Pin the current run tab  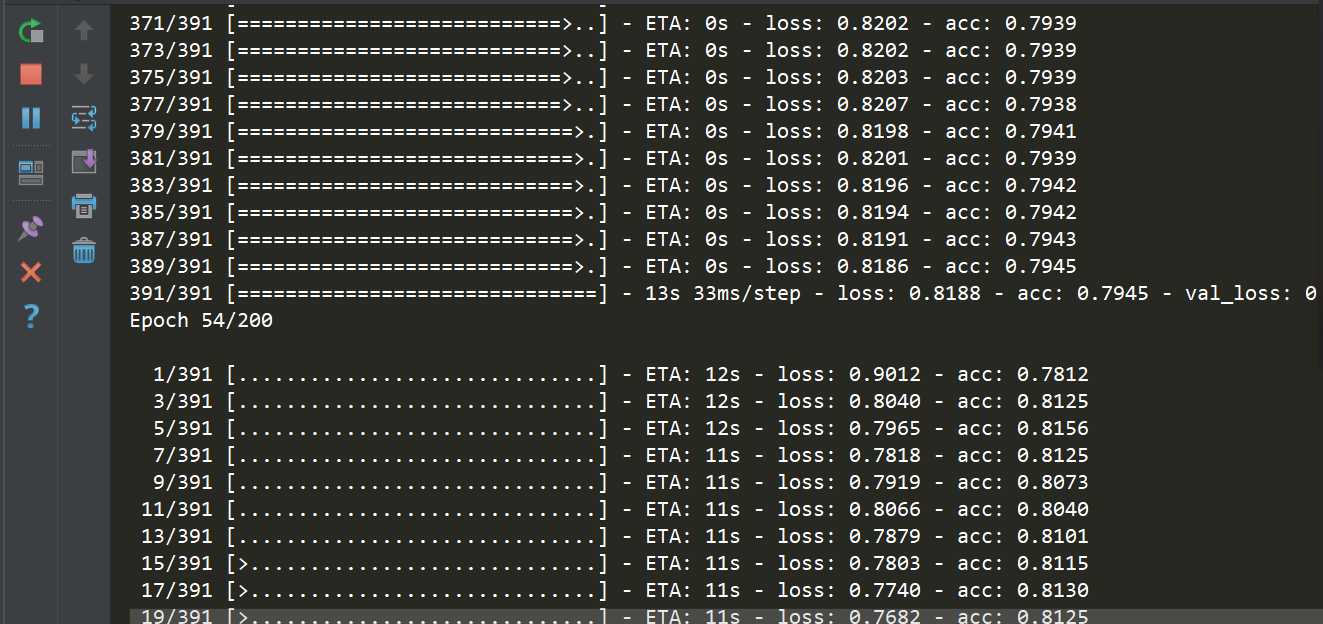31,228
